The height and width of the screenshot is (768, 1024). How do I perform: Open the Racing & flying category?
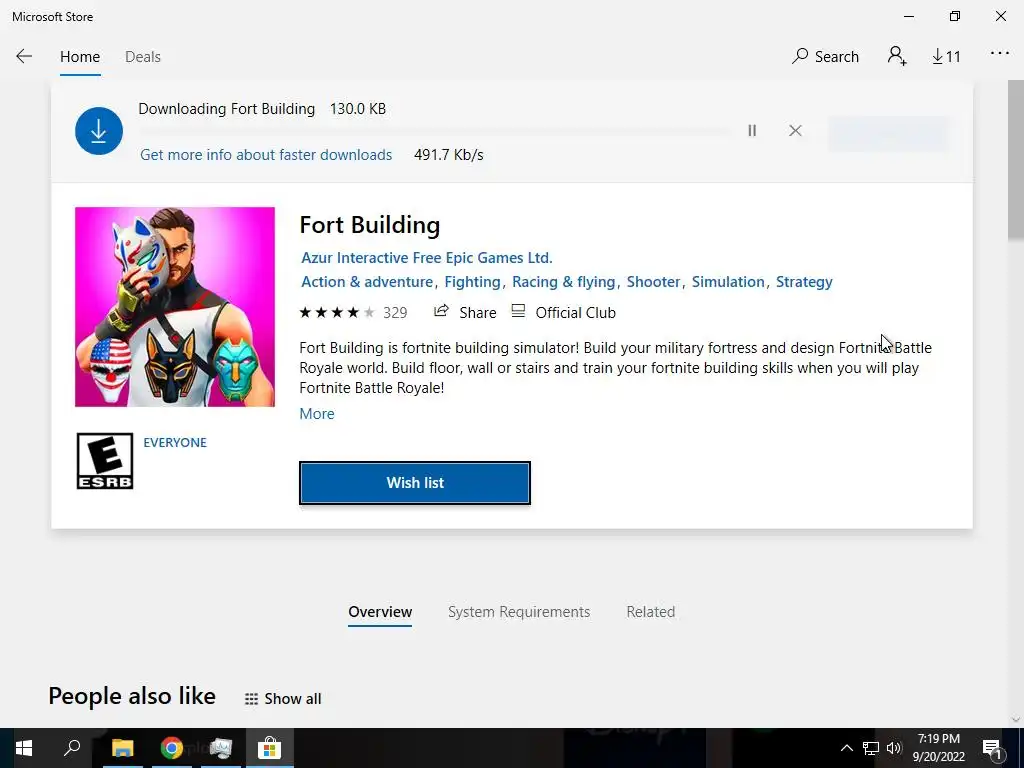[x=563, y=282]
